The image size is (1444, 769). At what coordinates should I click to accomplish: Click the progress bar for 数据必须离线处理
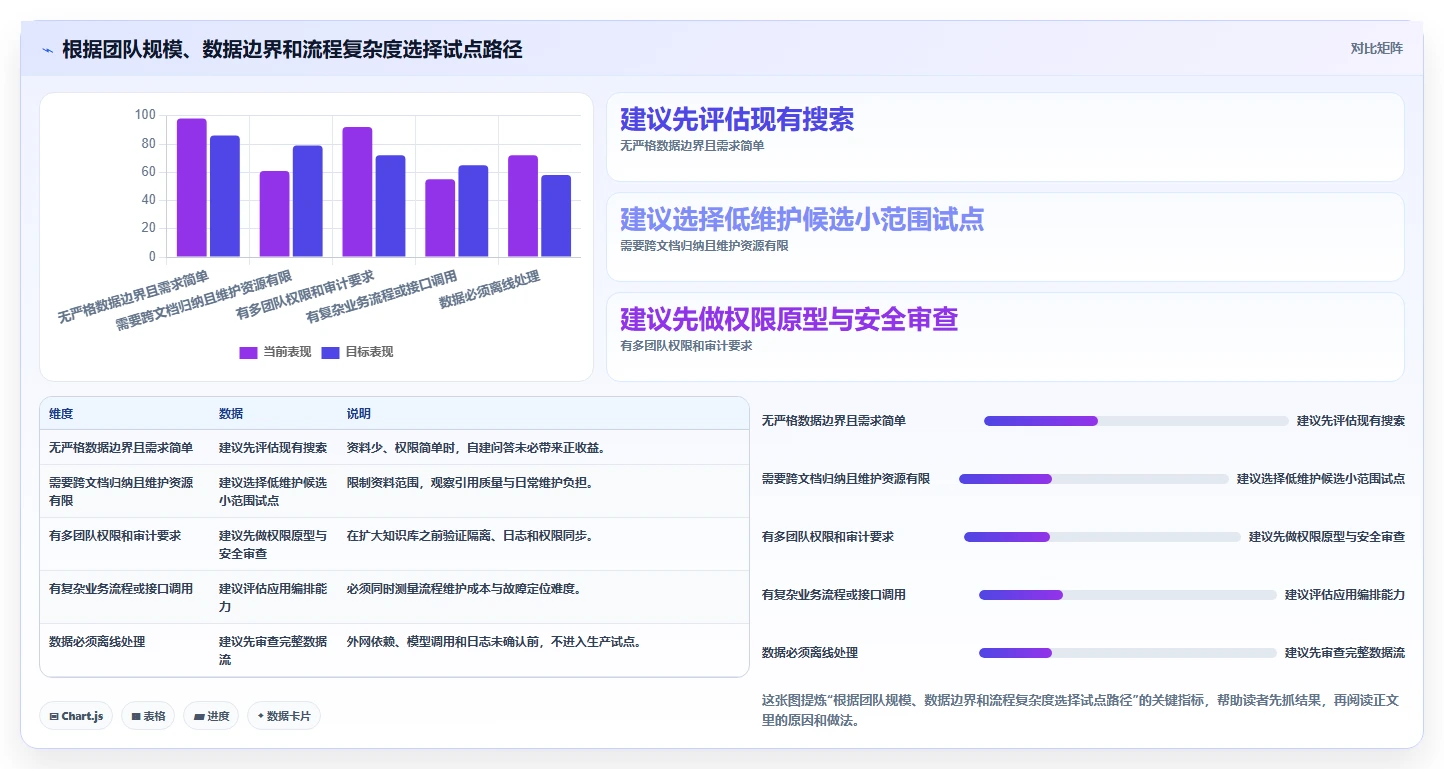coord(1128,653)
